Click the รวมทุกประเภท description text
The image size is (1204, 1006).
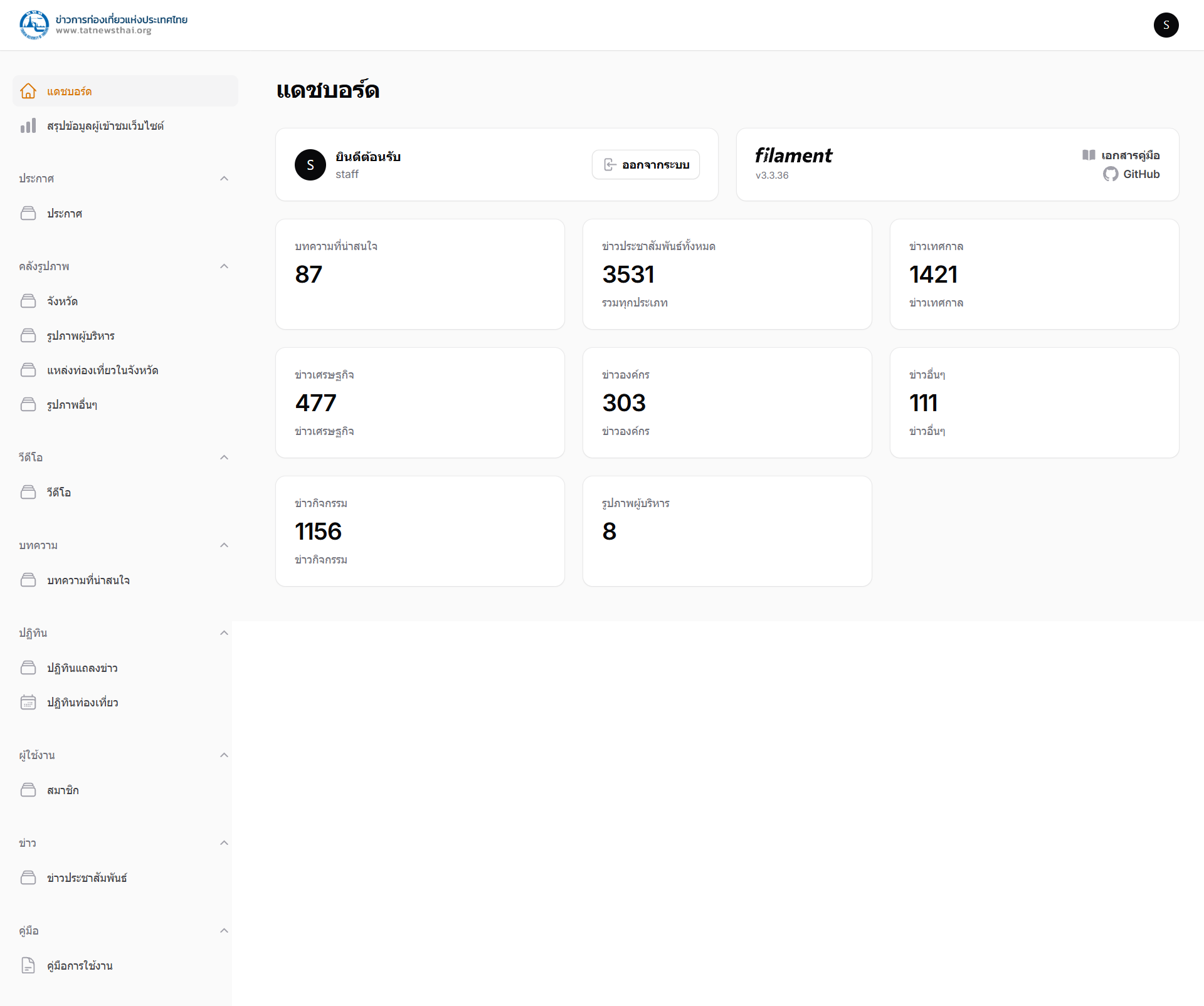point(635,303)
